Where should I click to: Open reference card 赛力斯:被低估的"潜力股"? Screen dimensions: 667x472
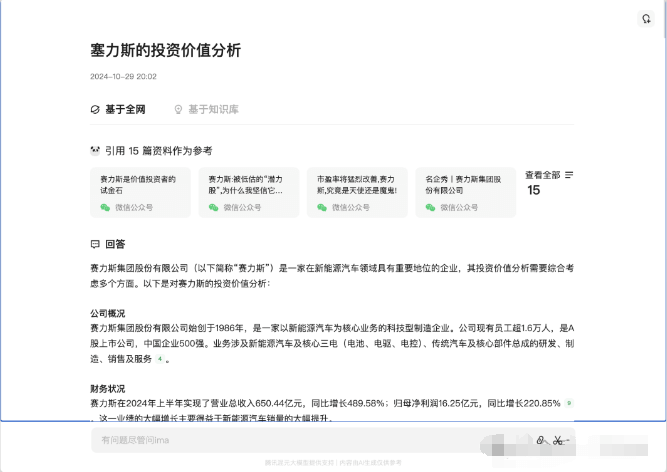pos(249,192)
